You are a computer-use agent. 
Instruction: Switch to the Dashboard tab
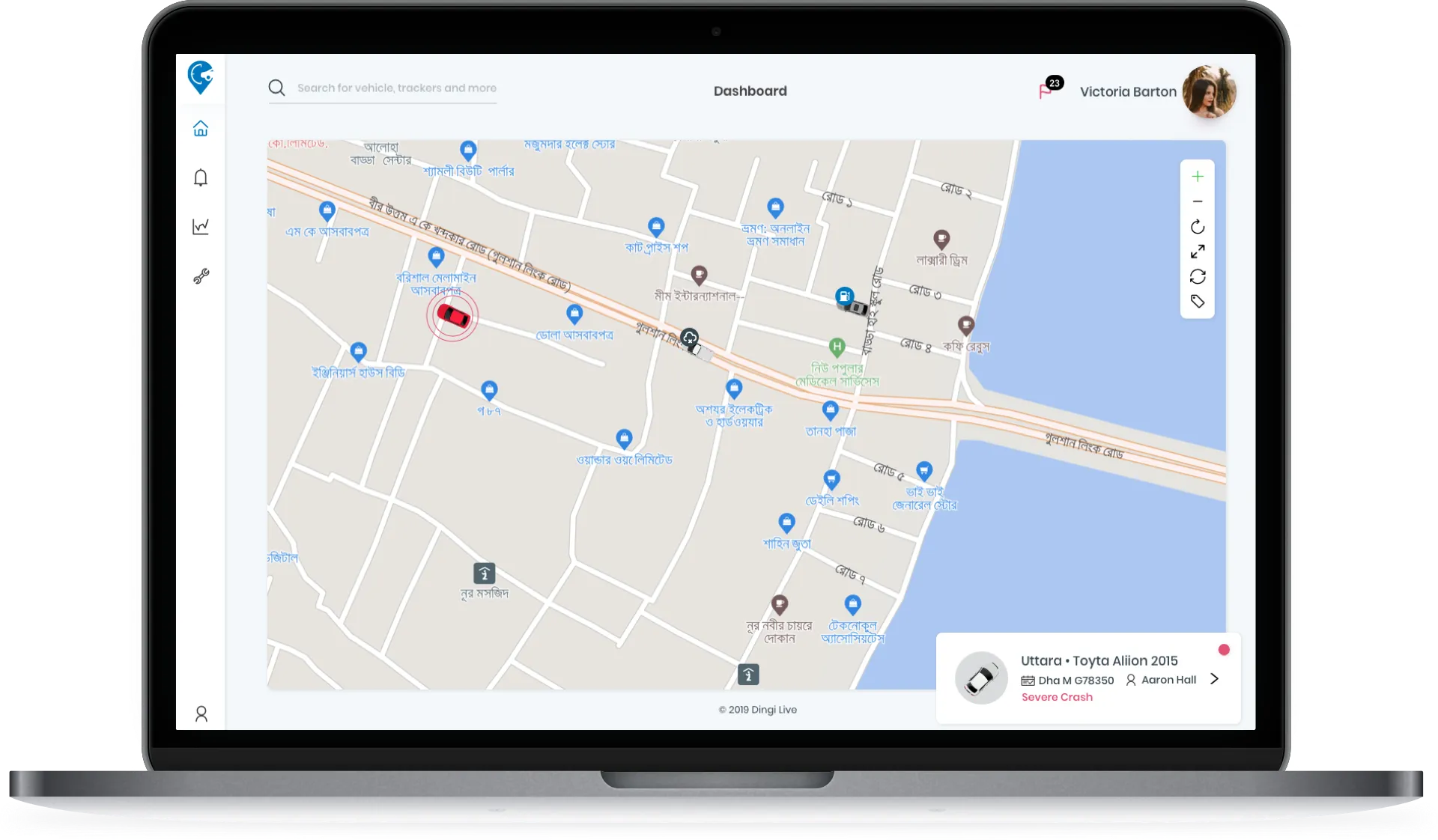[x=750, y=91]
